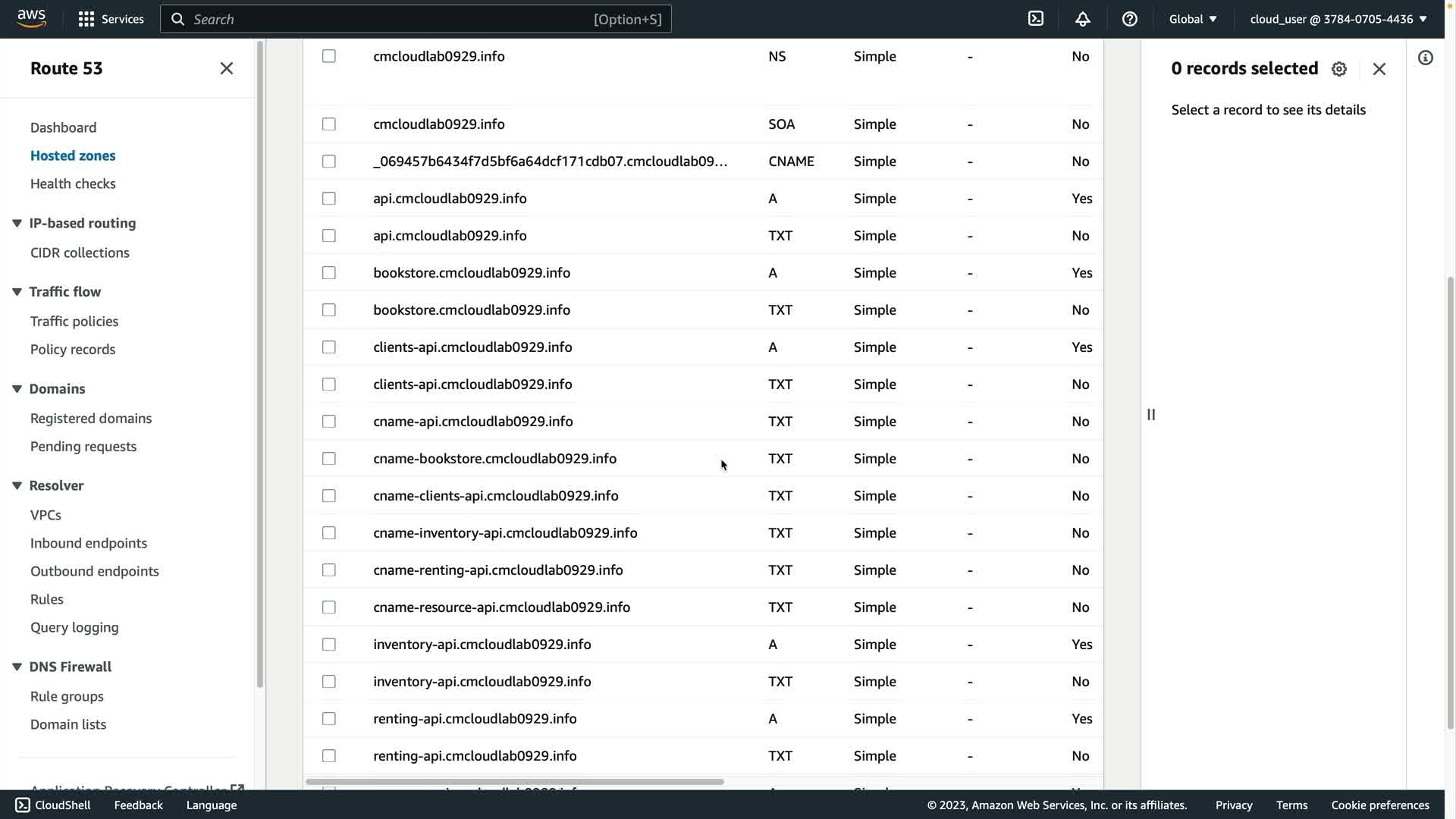Check the cname-api.cmcloudlab0929.info TXT record
This screenshot has width=1456, height=819.
pyautogui.click(x=328, y=422)
